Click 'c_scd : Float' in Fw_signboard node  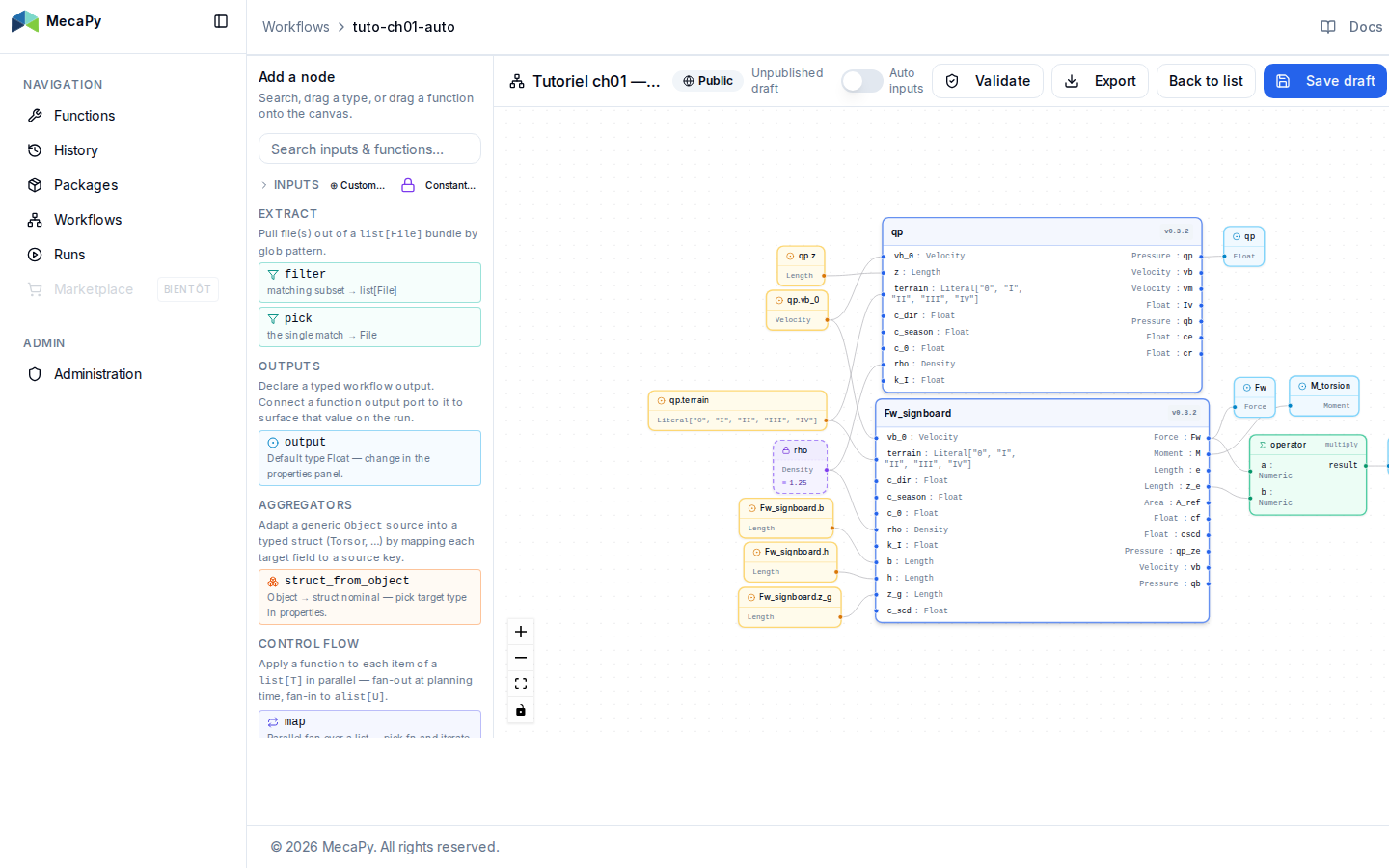point(917,610)
